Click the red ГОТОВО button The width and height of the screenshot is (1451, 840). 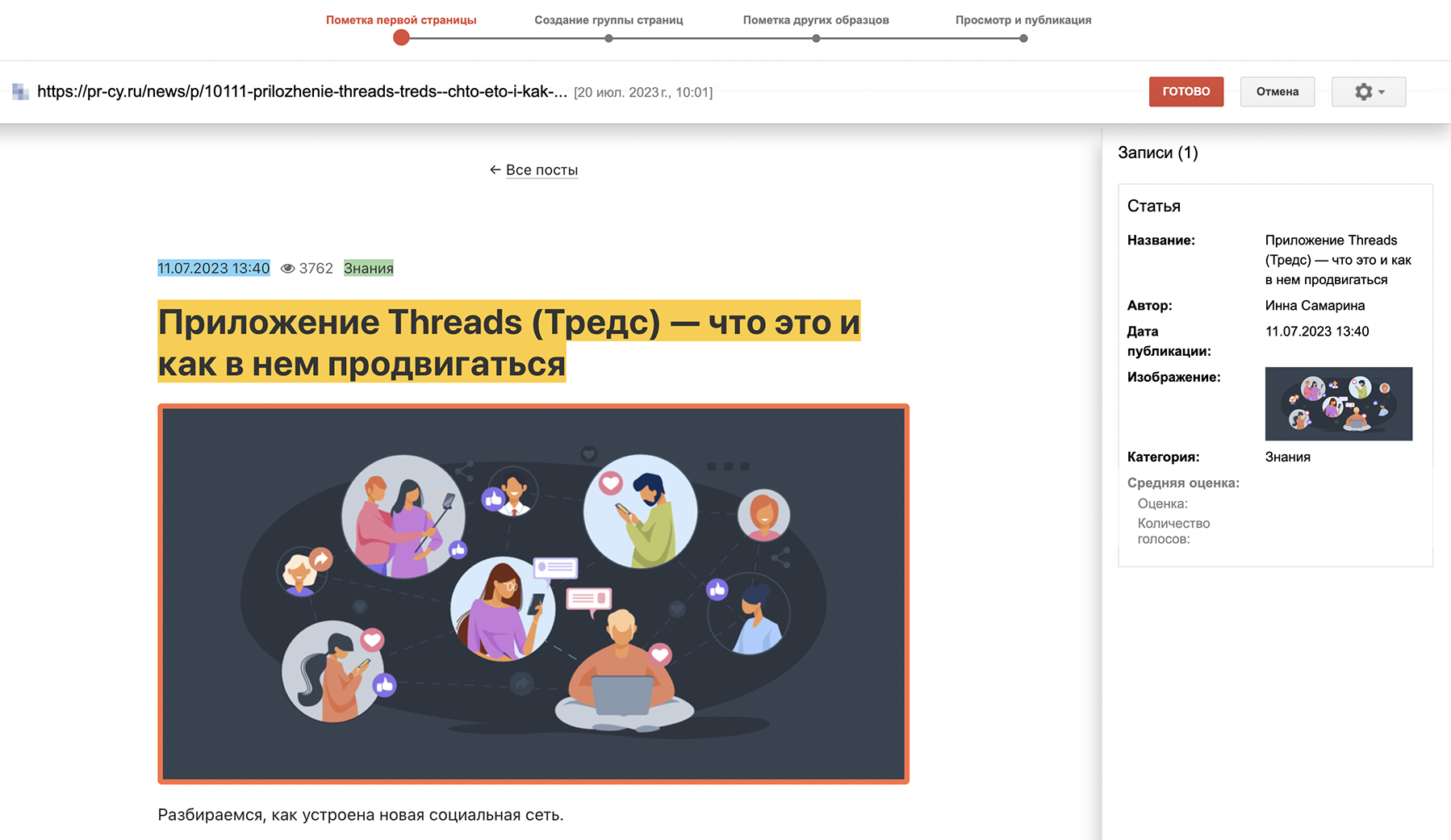(1185, 92)
